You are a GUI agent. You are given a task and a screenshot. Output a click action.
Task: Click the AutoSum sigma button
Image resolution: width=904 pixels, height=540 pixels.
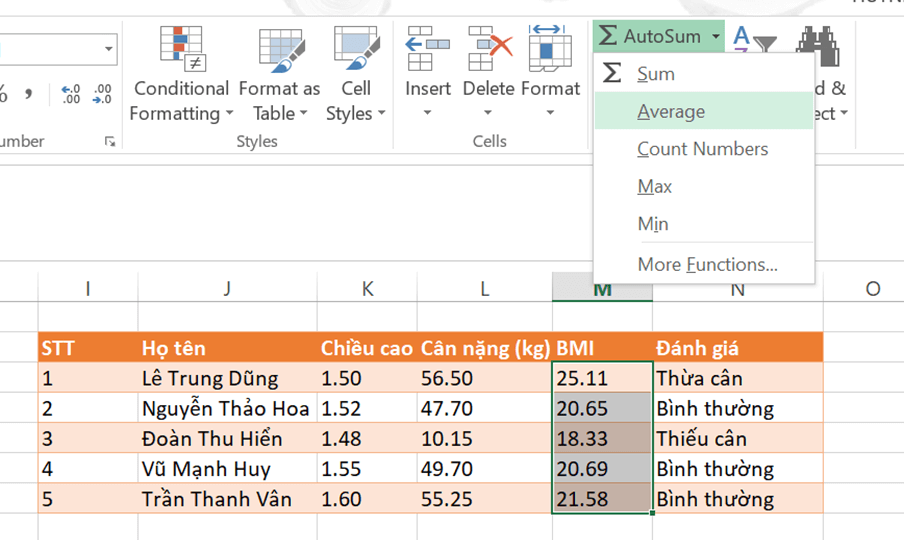[x=607, y=35]
